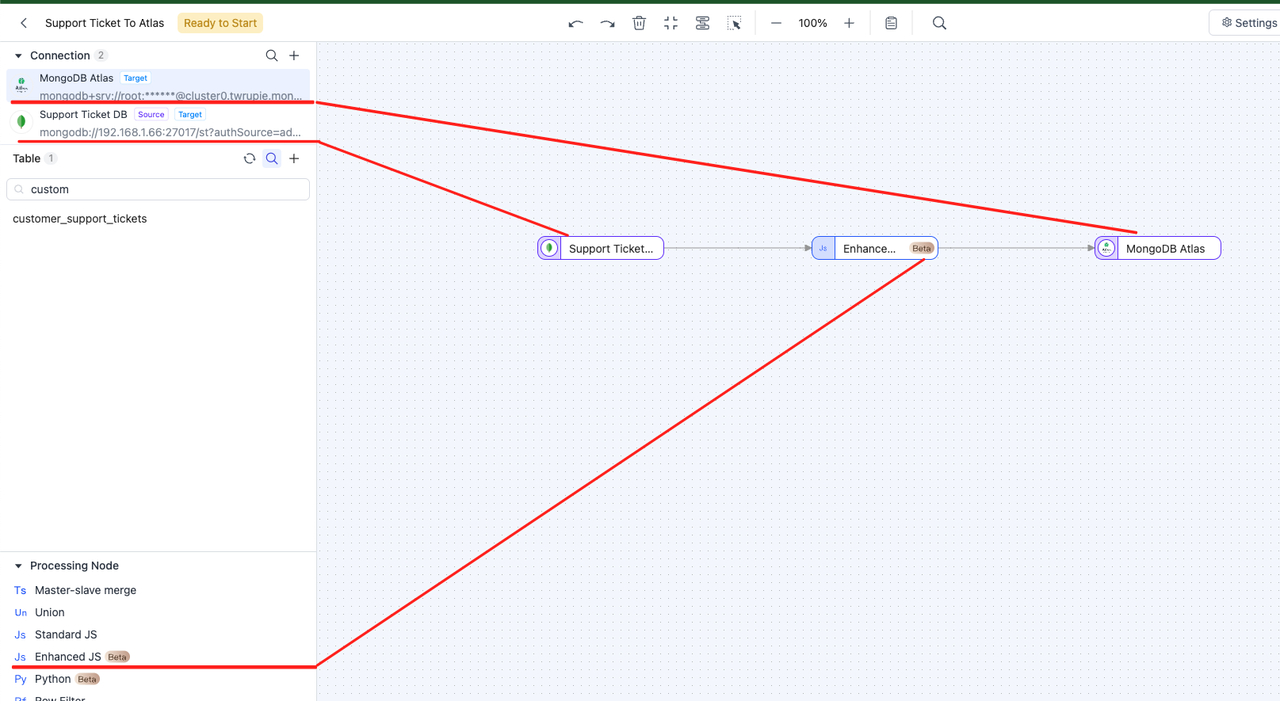
Task: Open the clipboard log icon
Action: click(891, 23)
